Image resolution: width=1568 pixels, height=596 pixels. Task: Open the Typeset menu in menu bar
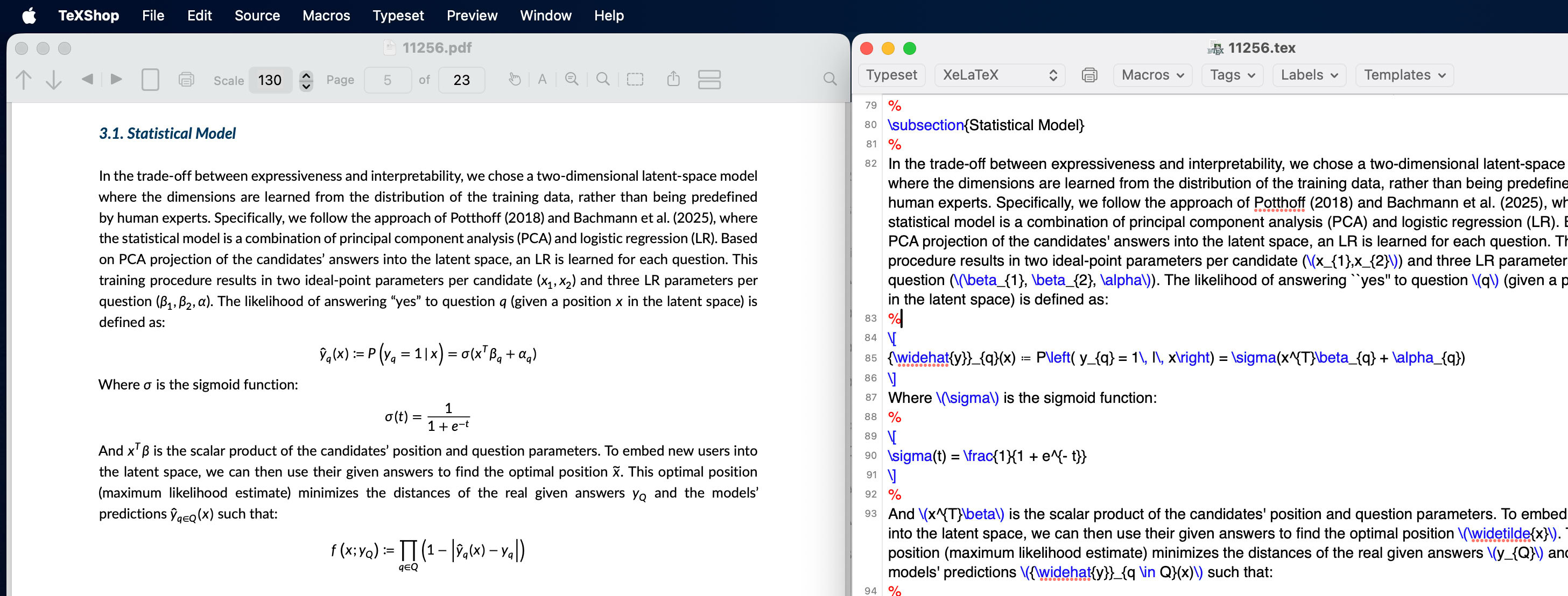click(398, 15)
